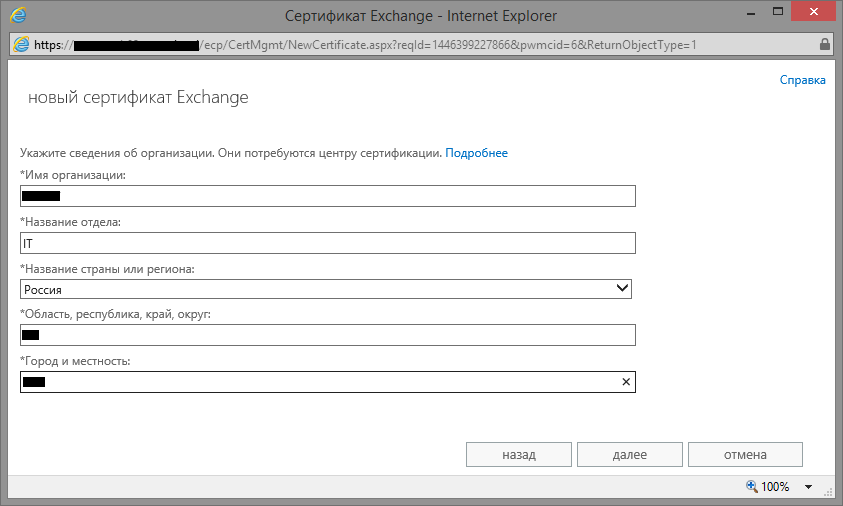Image resolution: width=843 pixels, height=506 pixels.
Task: Click the URL address bar text
Action: (x=365, y=45)
